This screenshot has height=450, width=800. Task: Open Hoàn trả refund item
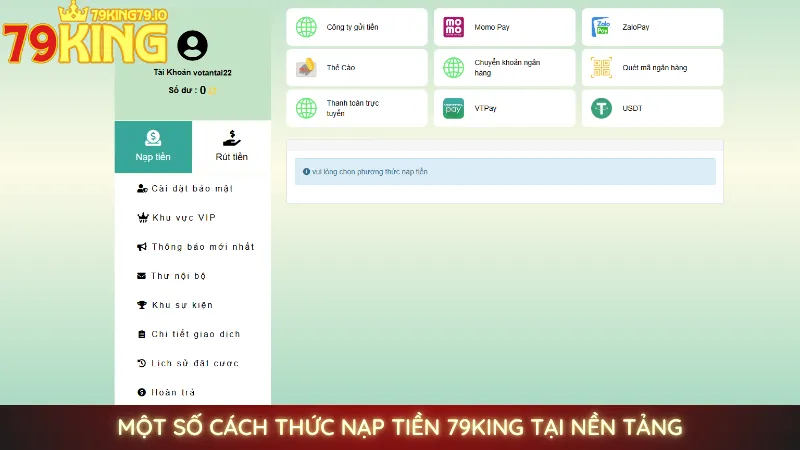(x=173, y=392)
